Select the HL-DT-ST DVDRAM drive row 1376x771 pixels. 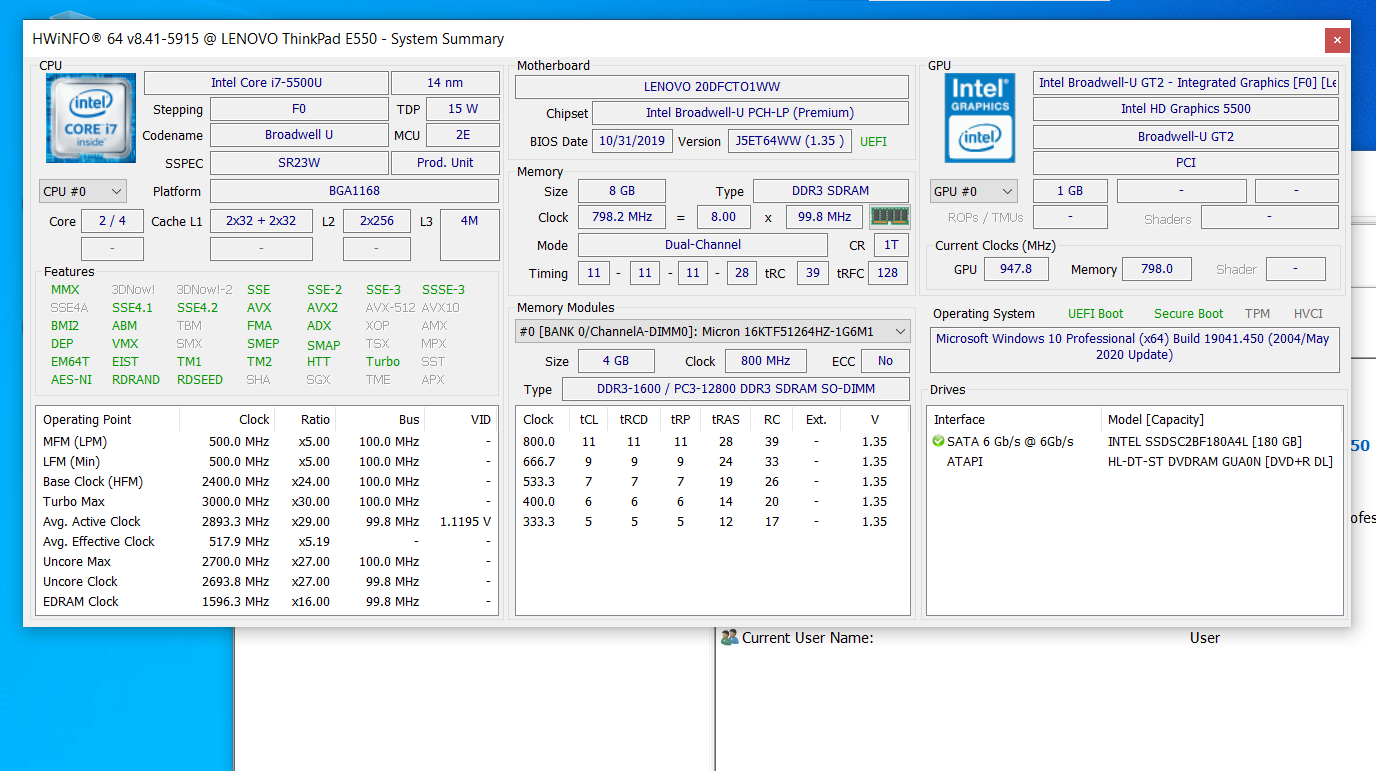click(1136, 461)
